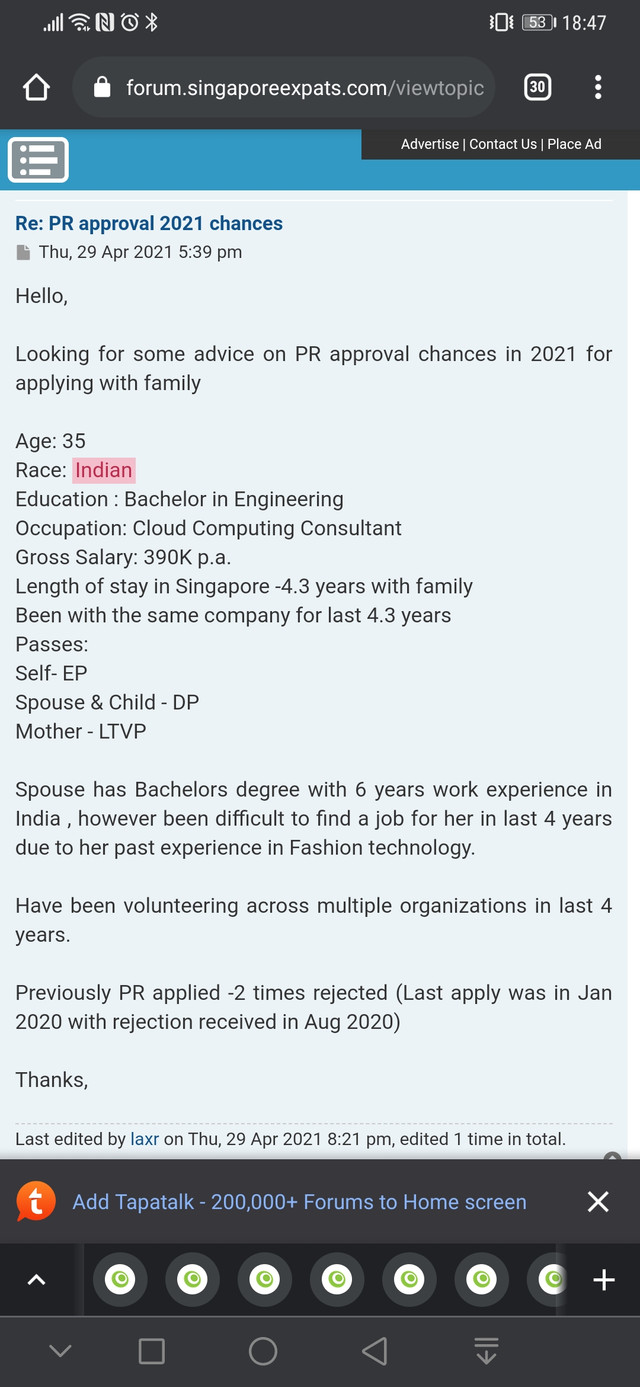Open the browser three-dot menu
640x1387 pixels.
[598, 87]
